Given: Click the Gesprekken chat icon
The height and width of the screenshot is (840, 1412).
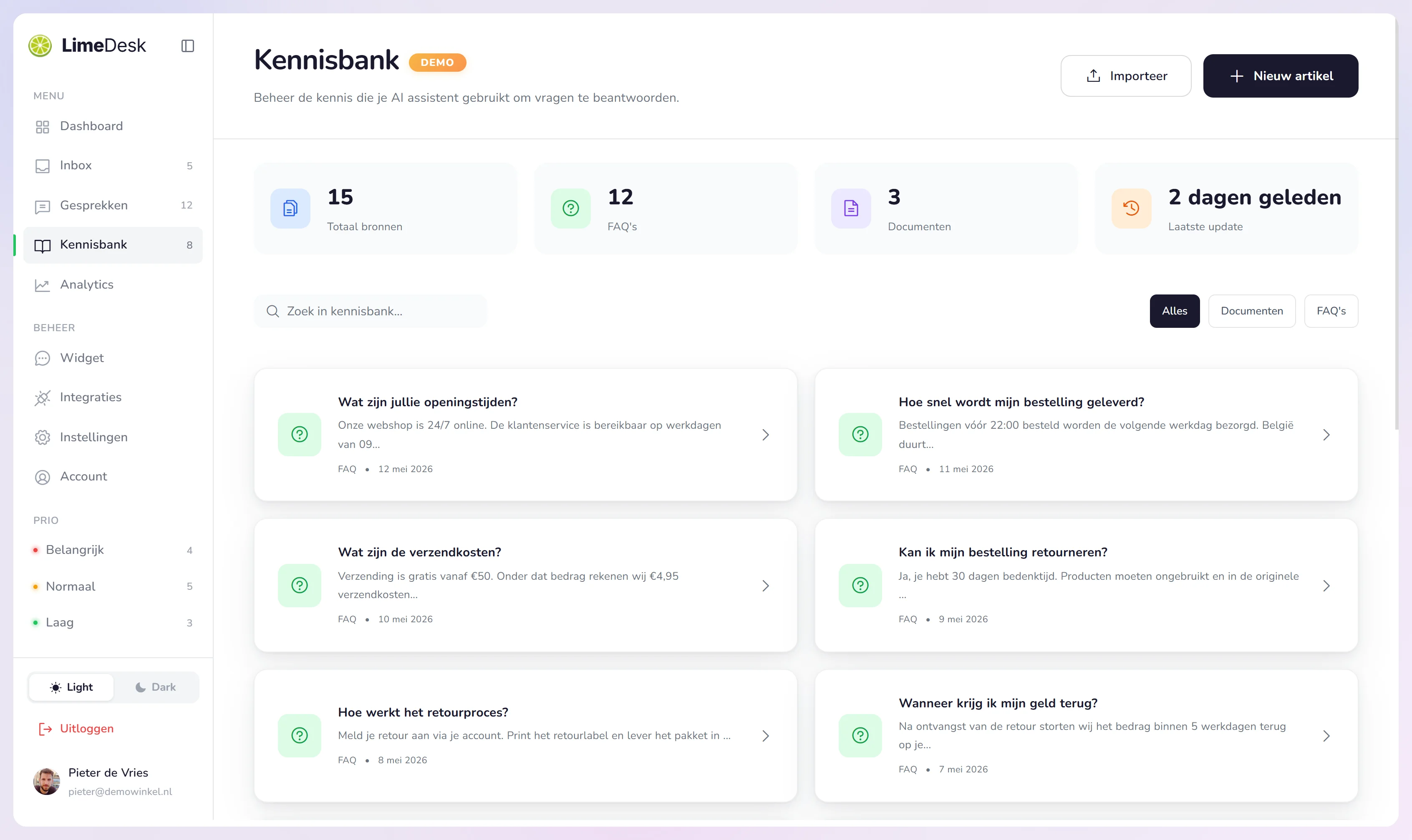Looking at the screenshot, I should (43, 206).
